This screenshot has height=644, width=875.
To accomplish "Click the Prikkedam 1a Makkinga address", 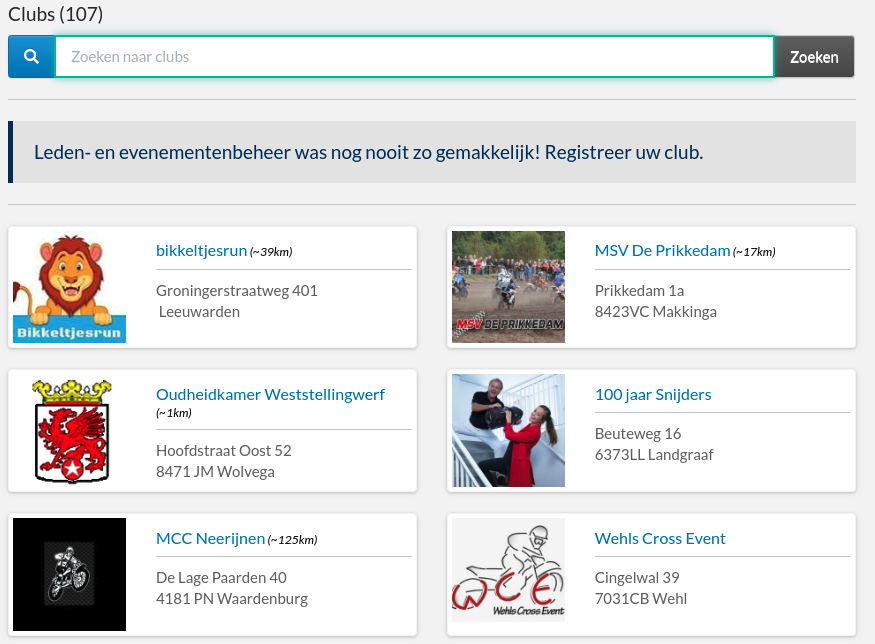I will click(655, 301).
